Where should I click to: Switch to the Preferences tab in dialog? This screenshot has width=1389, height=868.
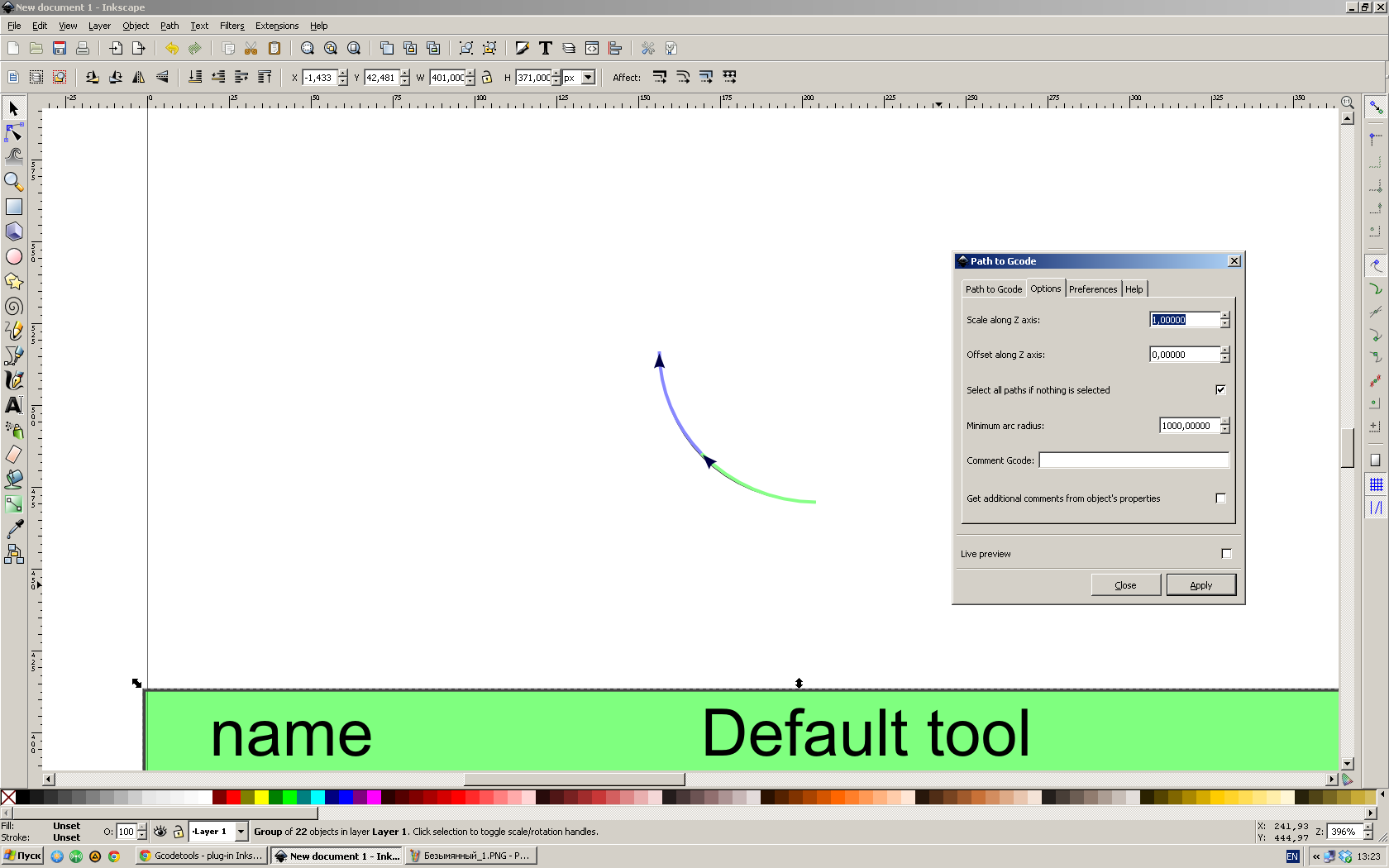(x=1093, y=289)
